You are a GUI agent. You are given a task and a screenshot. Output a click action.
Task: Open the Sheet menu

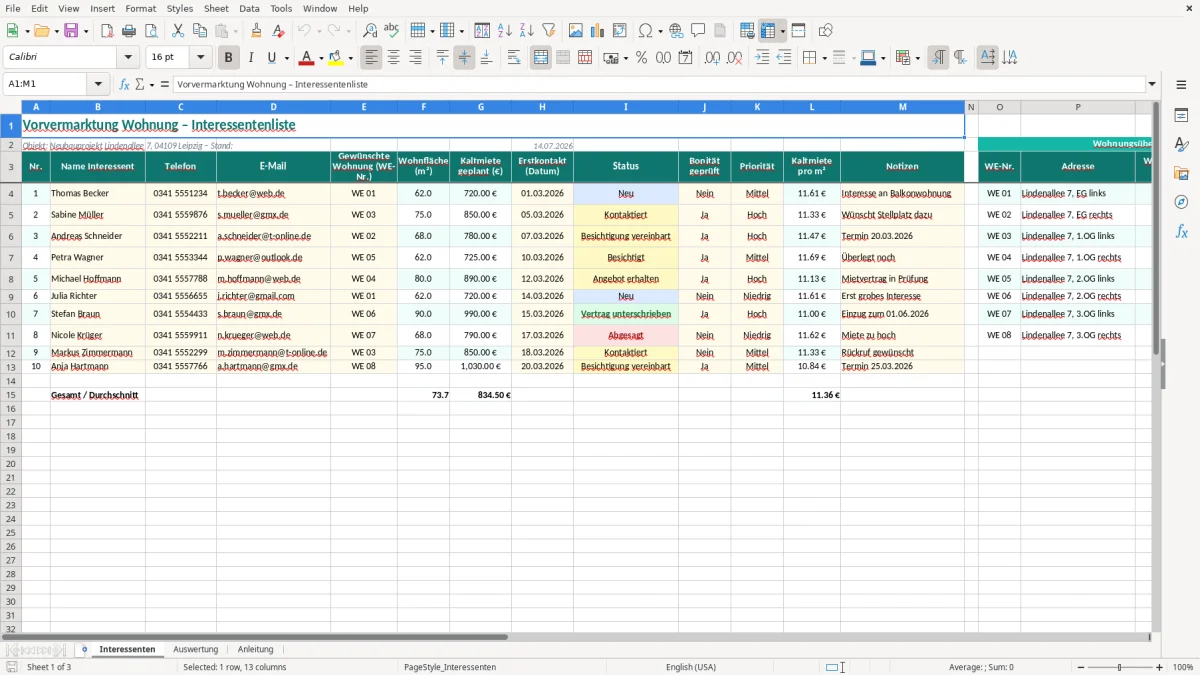(216, 8)
